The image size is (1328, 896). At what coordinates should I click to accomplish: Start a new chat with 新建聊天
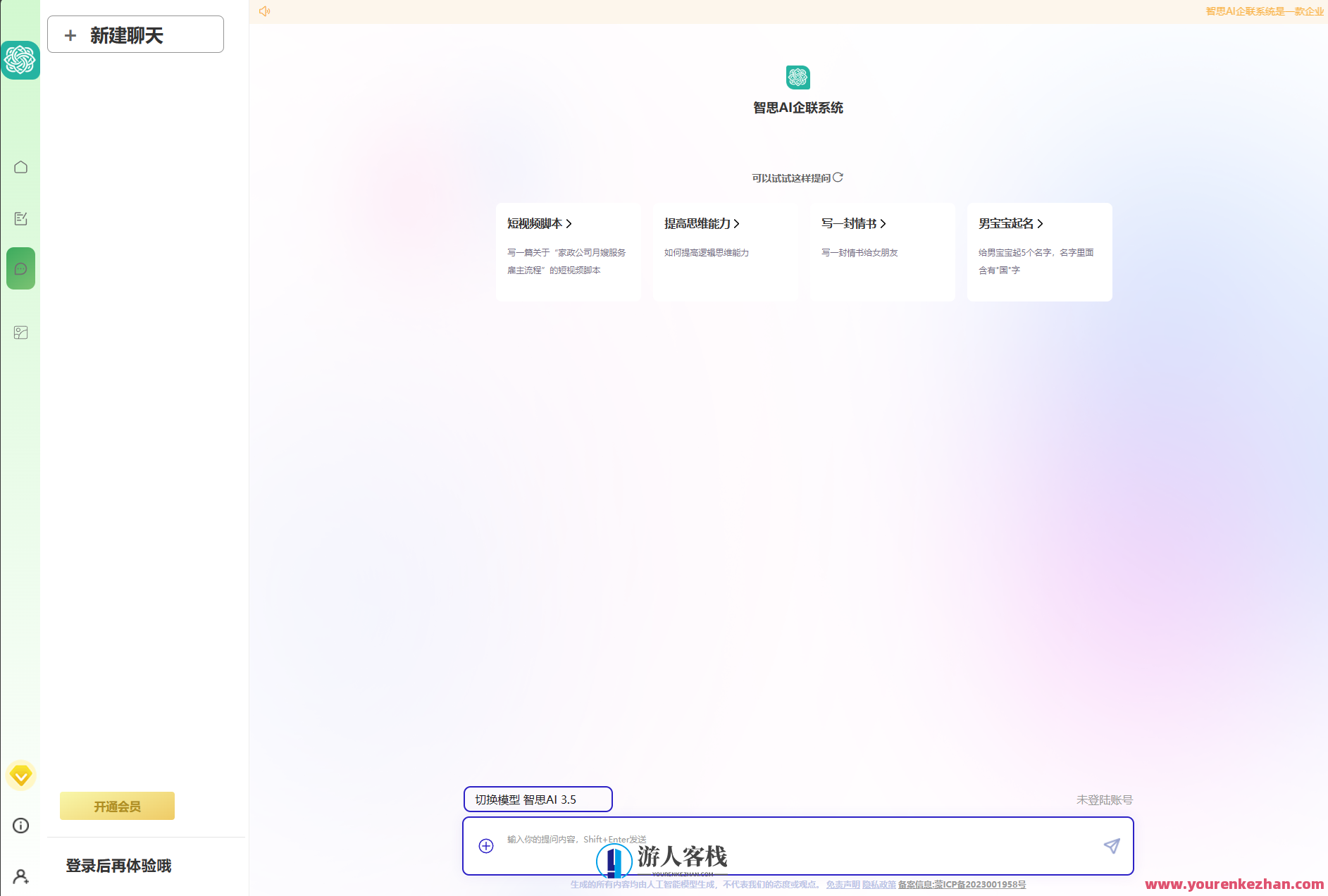click(x=135, y=34)
